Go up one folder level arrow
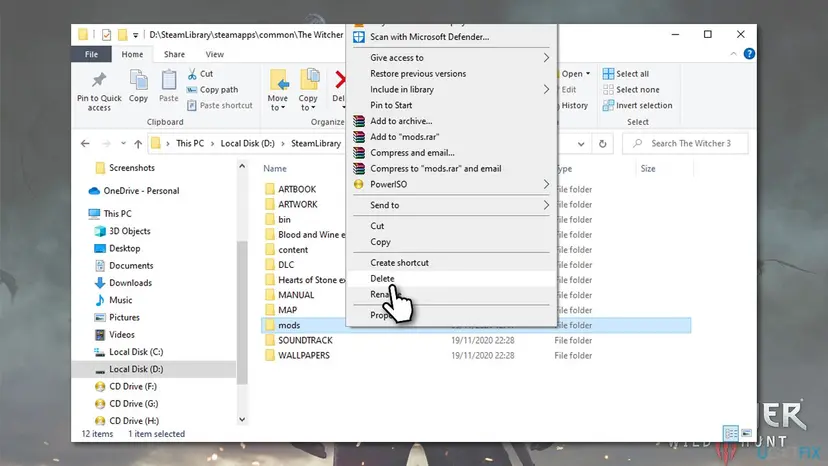The width and height of the screenshot is (828, 466). (138, 144)
